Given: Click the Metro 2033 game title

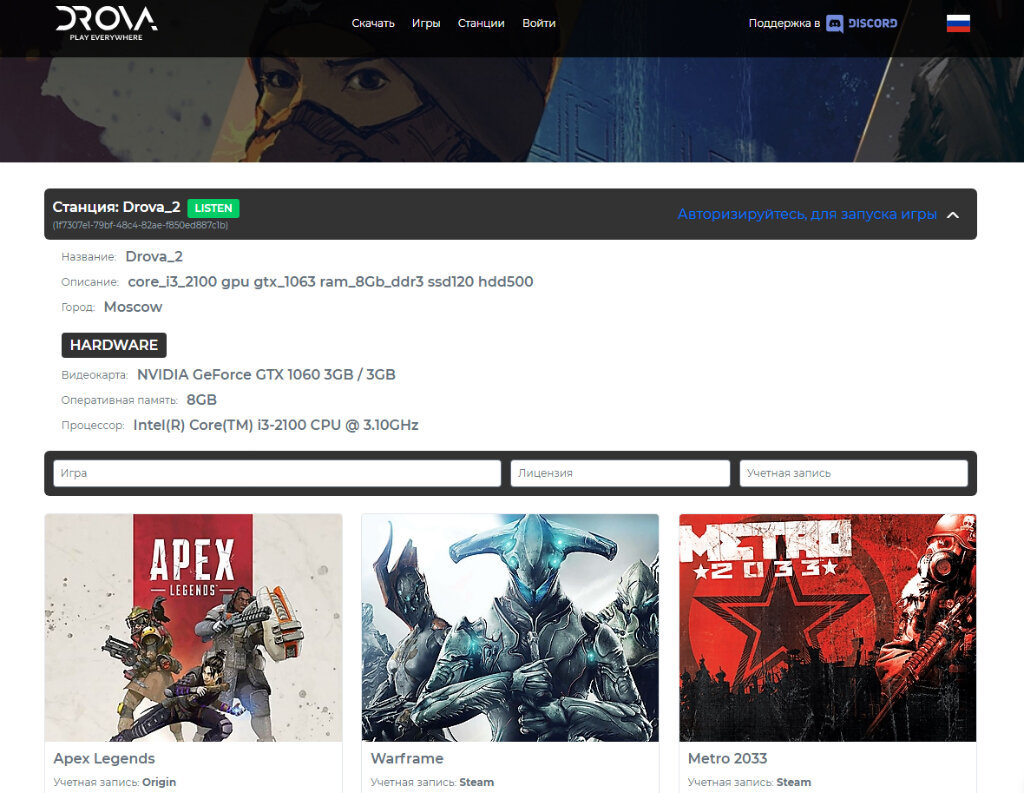Looking at the screenshot, I should pos(728,758).
